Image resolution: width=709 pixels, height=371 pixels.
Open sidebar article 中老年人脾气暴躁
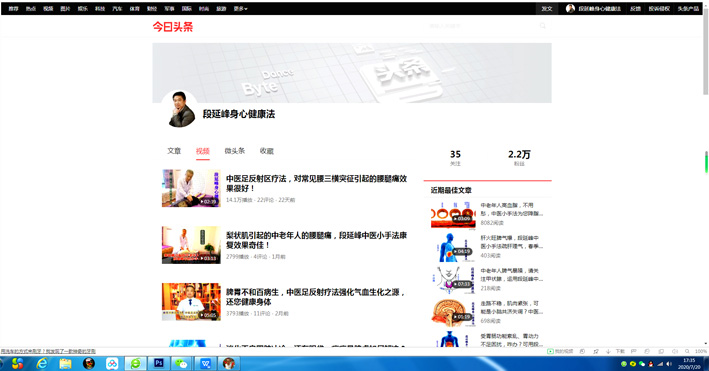[512, 275]
